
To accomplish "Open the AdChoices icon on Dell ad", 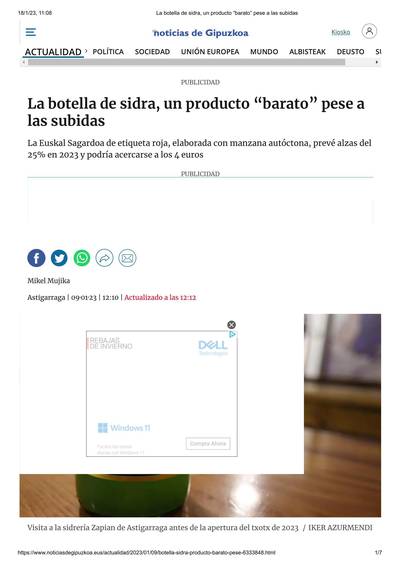I will 233,335.
